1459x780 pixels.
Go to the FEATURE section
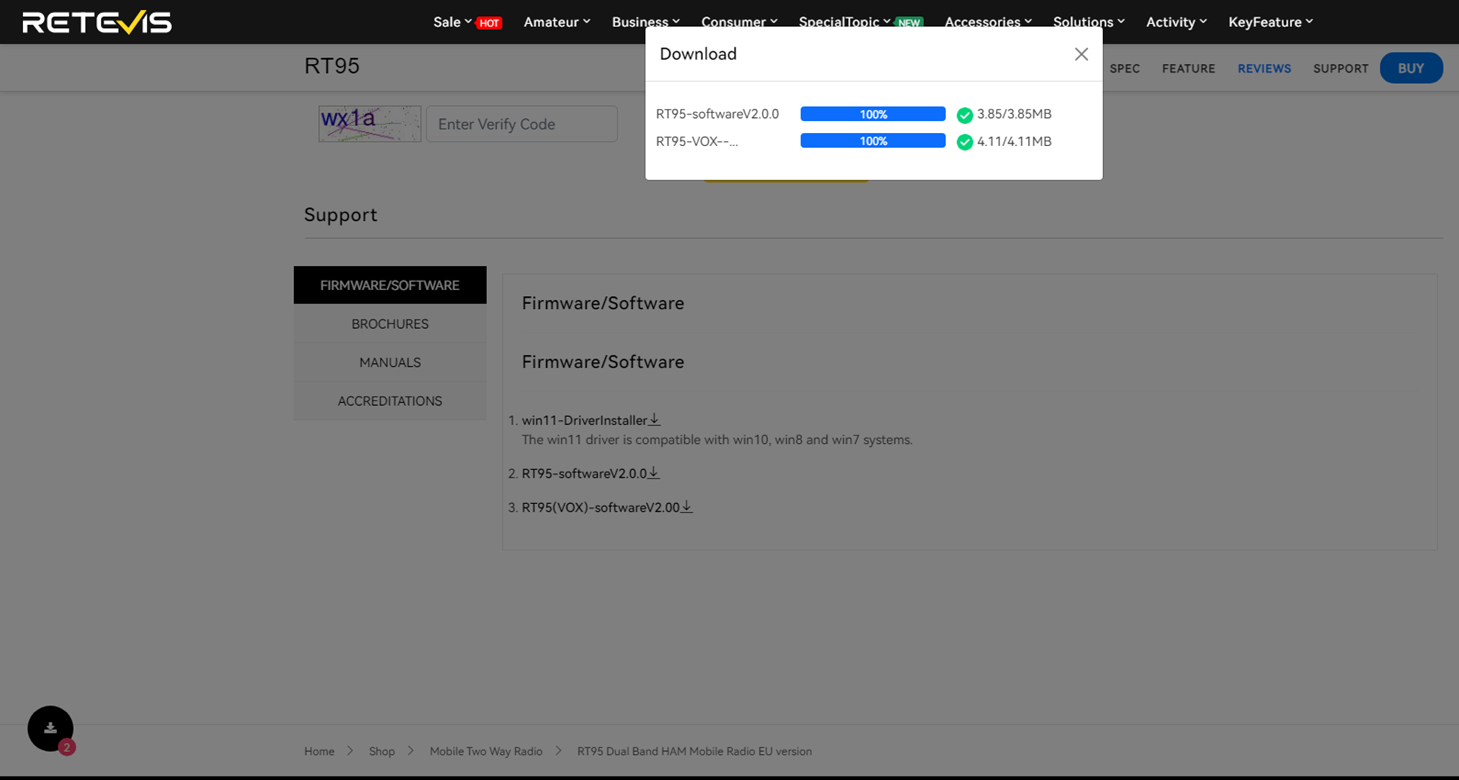[x=1189, y=69]
